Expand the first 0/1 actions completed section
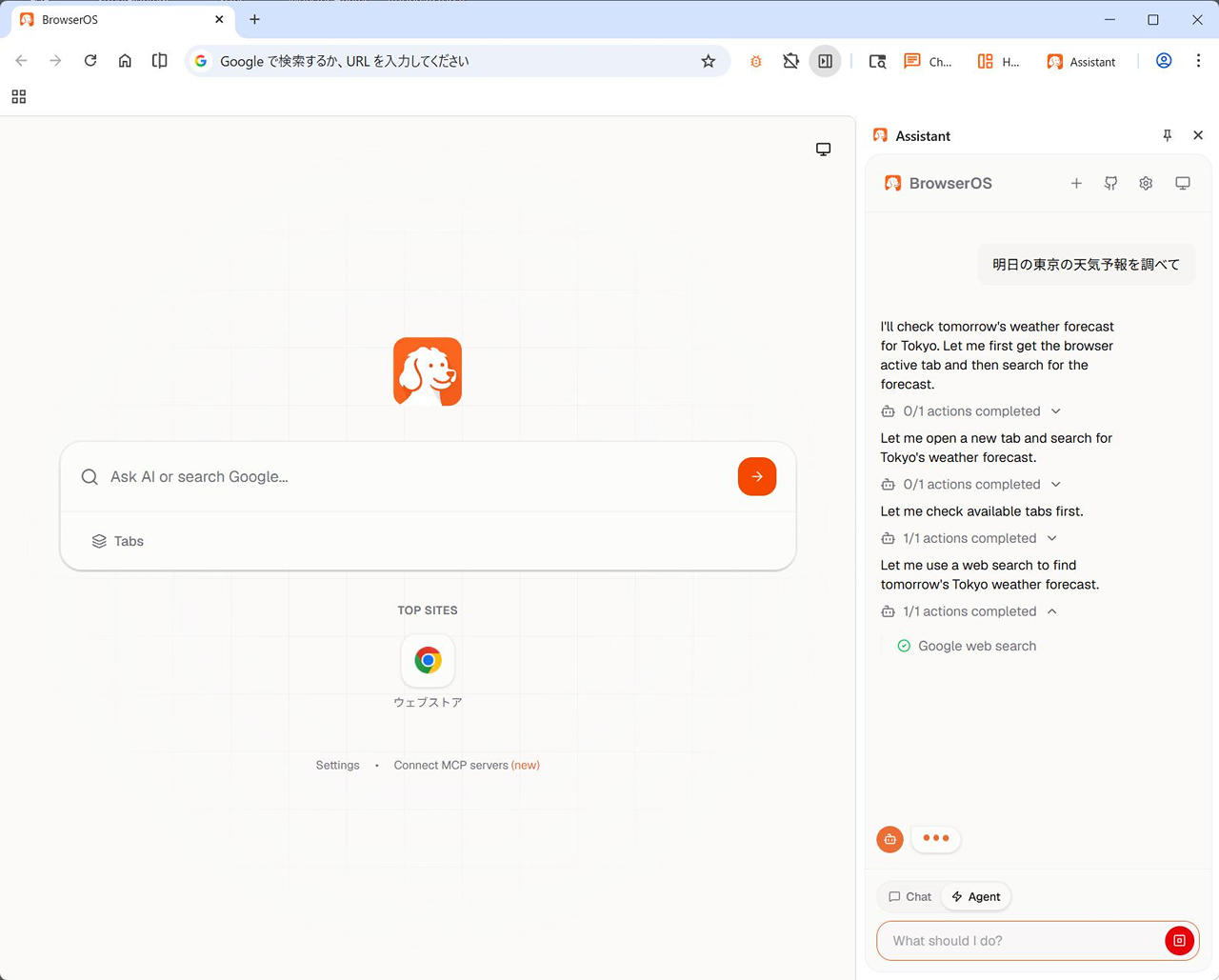 1055,411
